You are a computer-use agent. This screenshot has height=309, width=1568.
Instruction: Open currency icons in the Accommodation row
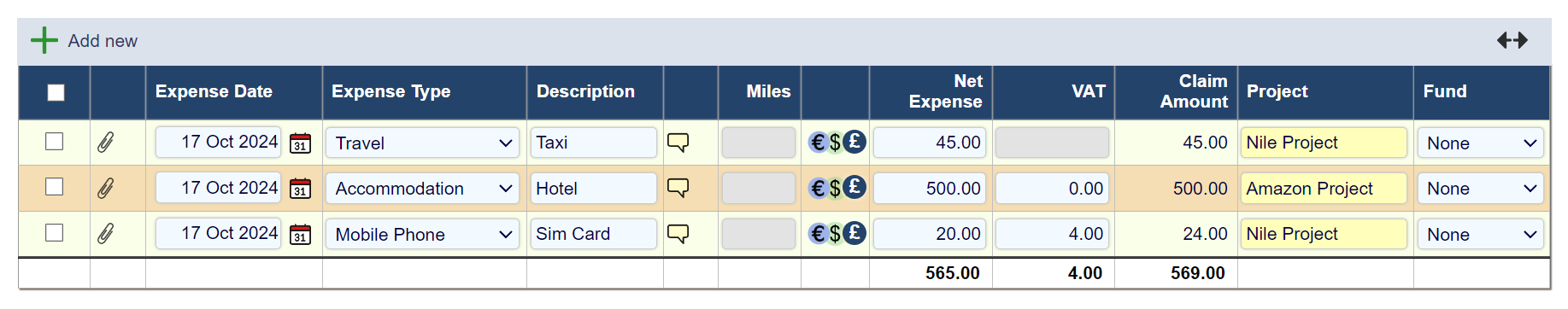pos(837,188)
